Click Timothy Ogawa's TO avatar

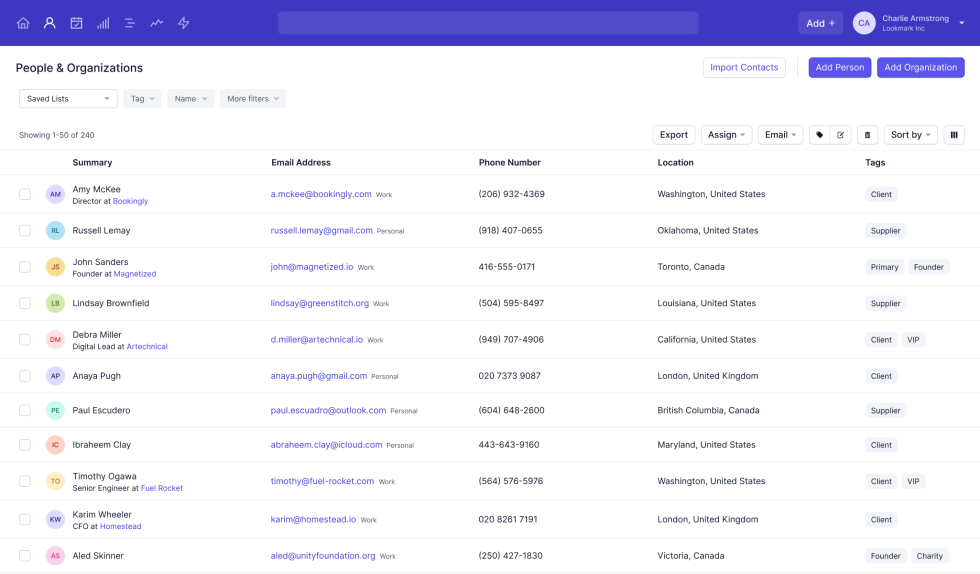click(56, 481)
